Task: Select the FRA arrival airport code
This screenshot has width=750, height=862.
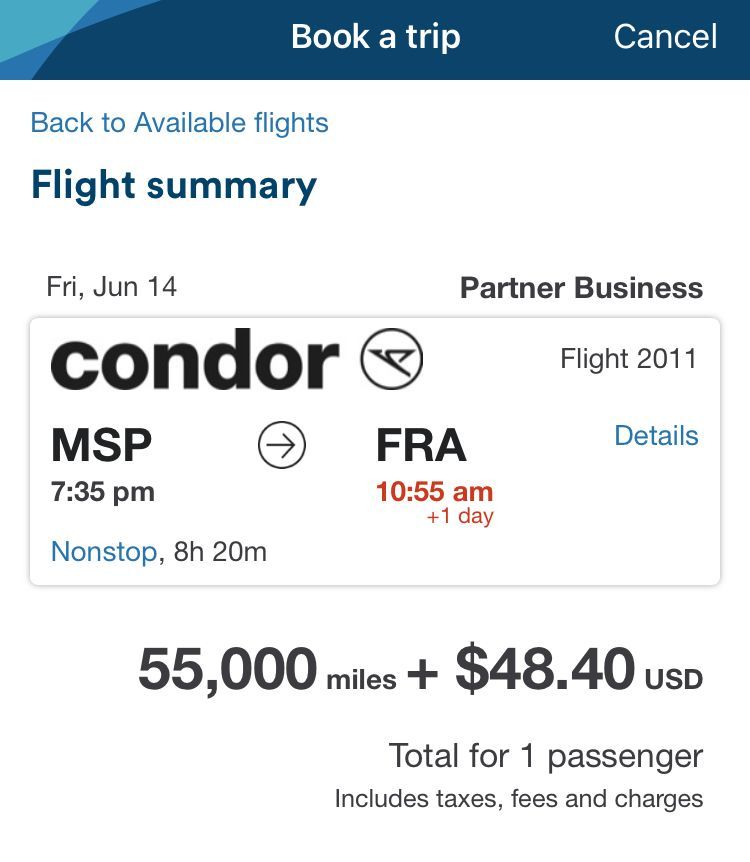Action: 421,445
